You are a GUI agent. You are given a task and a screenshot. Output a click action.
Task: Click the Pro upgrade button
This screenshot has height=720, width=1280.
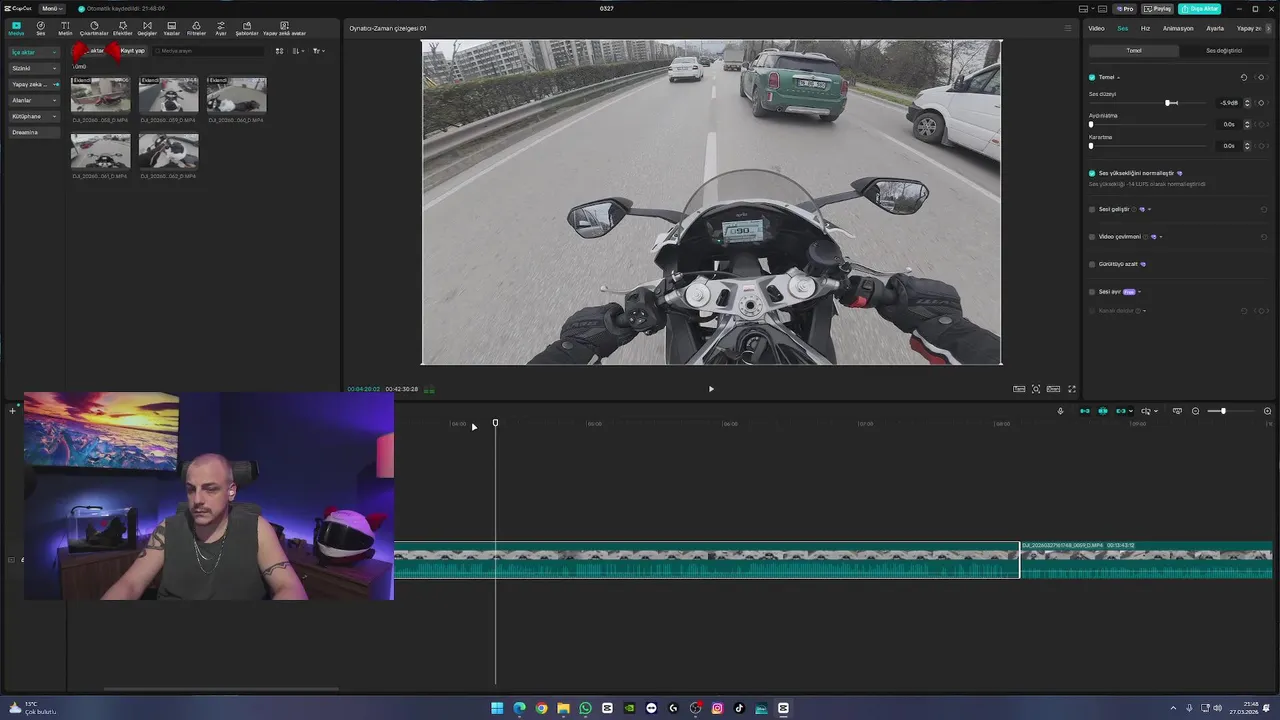1125,8
